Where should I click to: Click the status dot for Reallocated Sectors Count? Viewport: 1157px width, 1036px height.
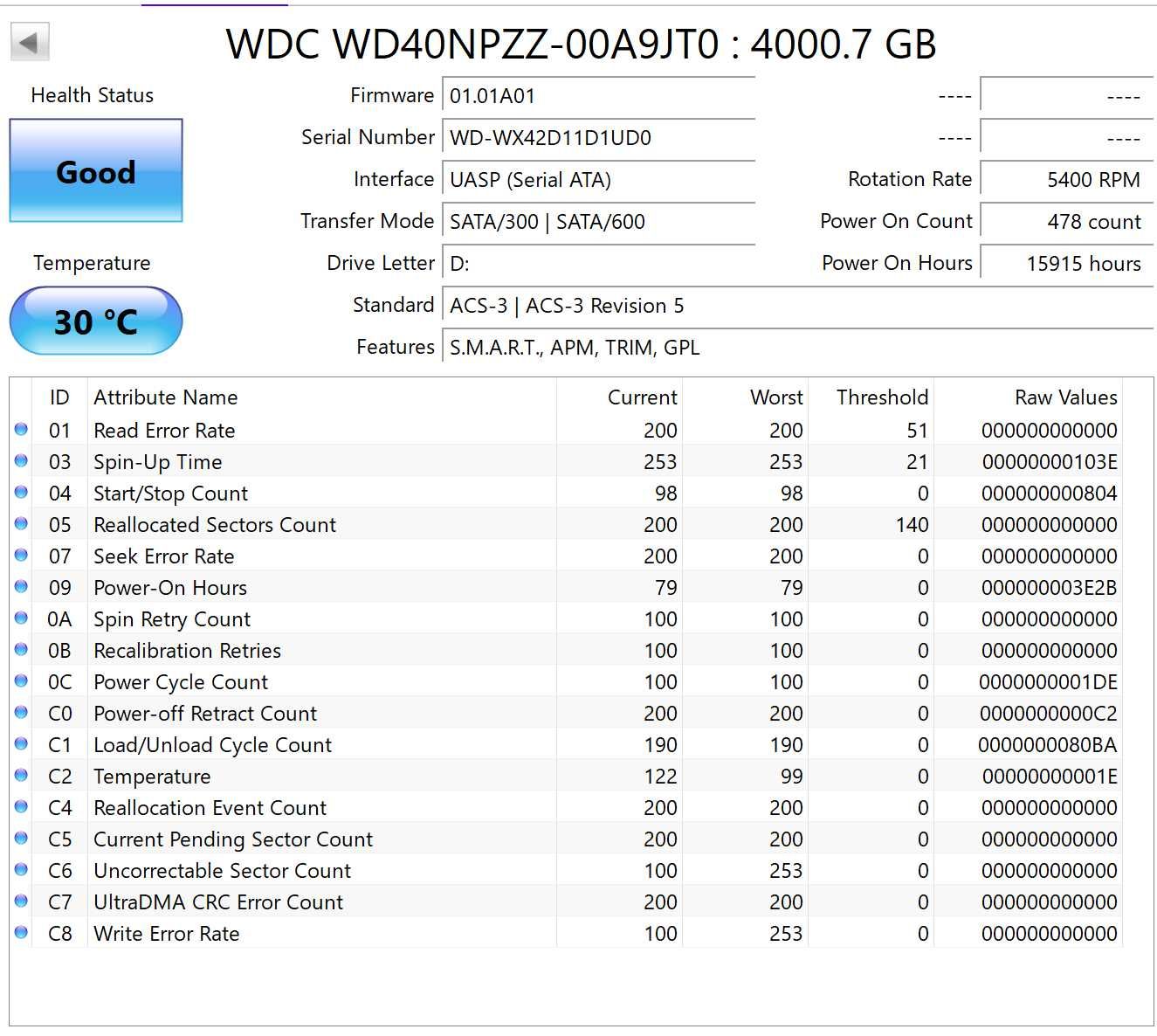point(21,523)
